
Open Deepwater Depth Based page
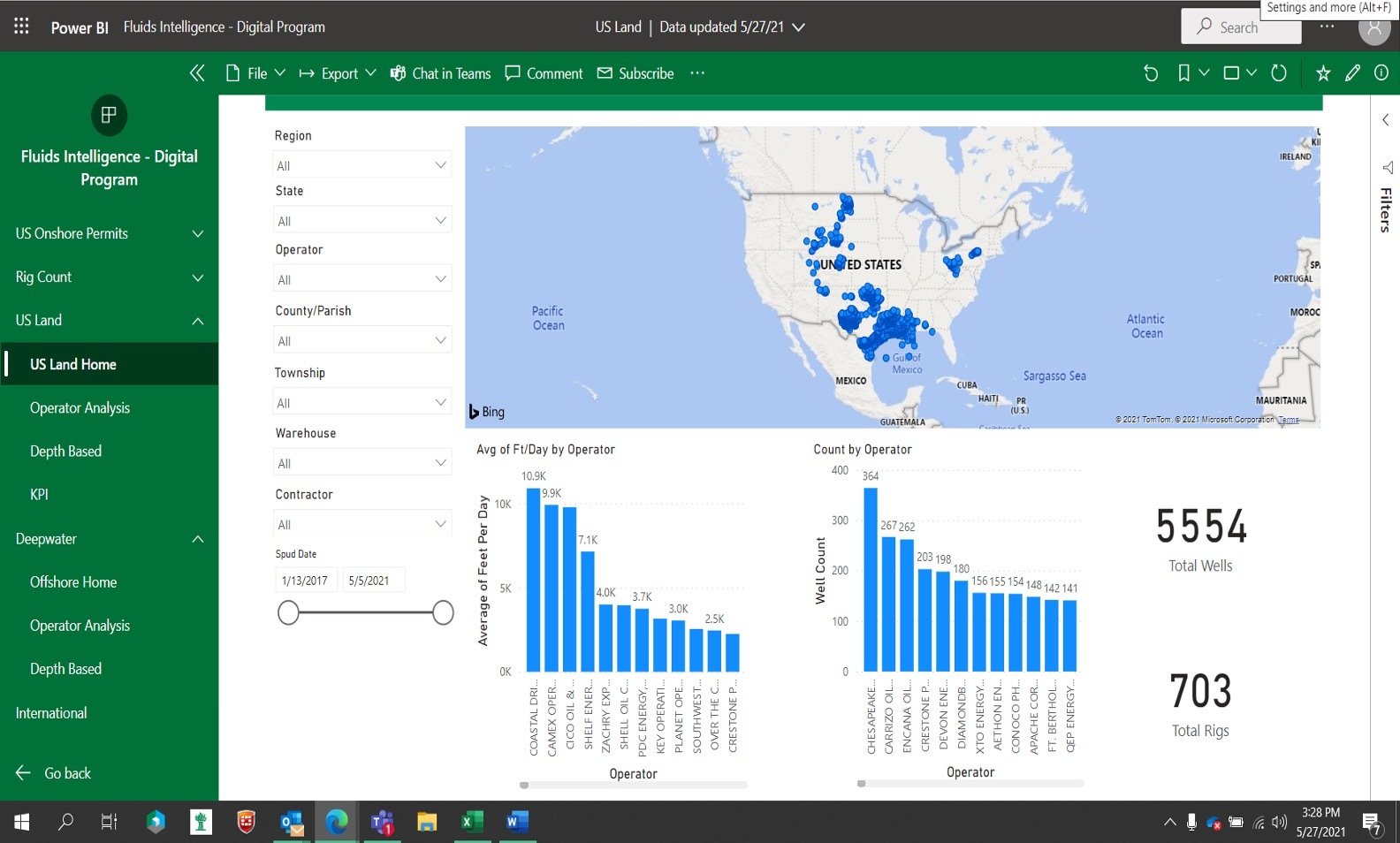[x=109, y=668]
